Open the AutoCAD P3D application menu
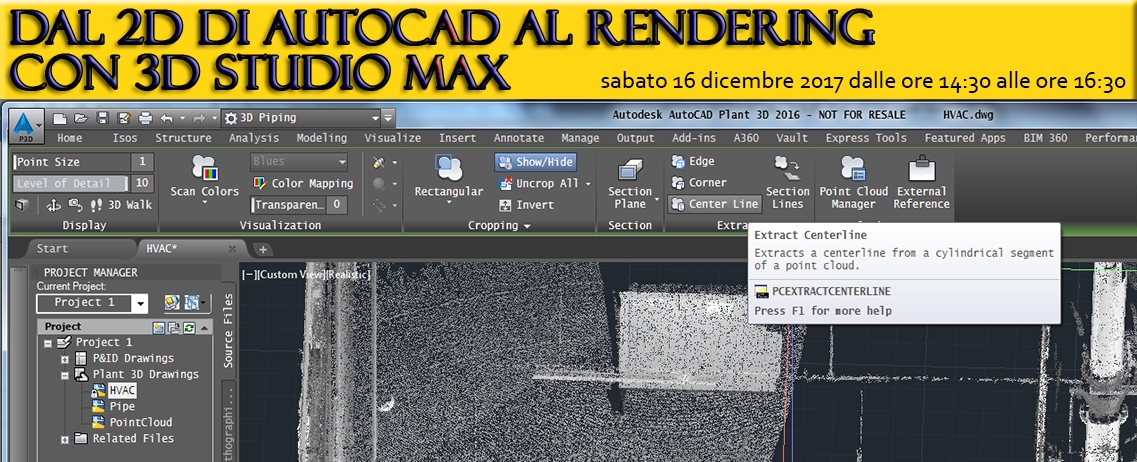 (x=26, y=126)
